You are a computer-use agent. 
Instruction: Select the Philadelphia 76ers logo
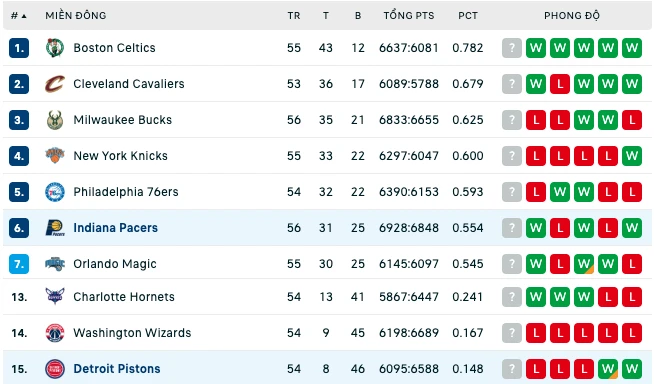[55, 192]
